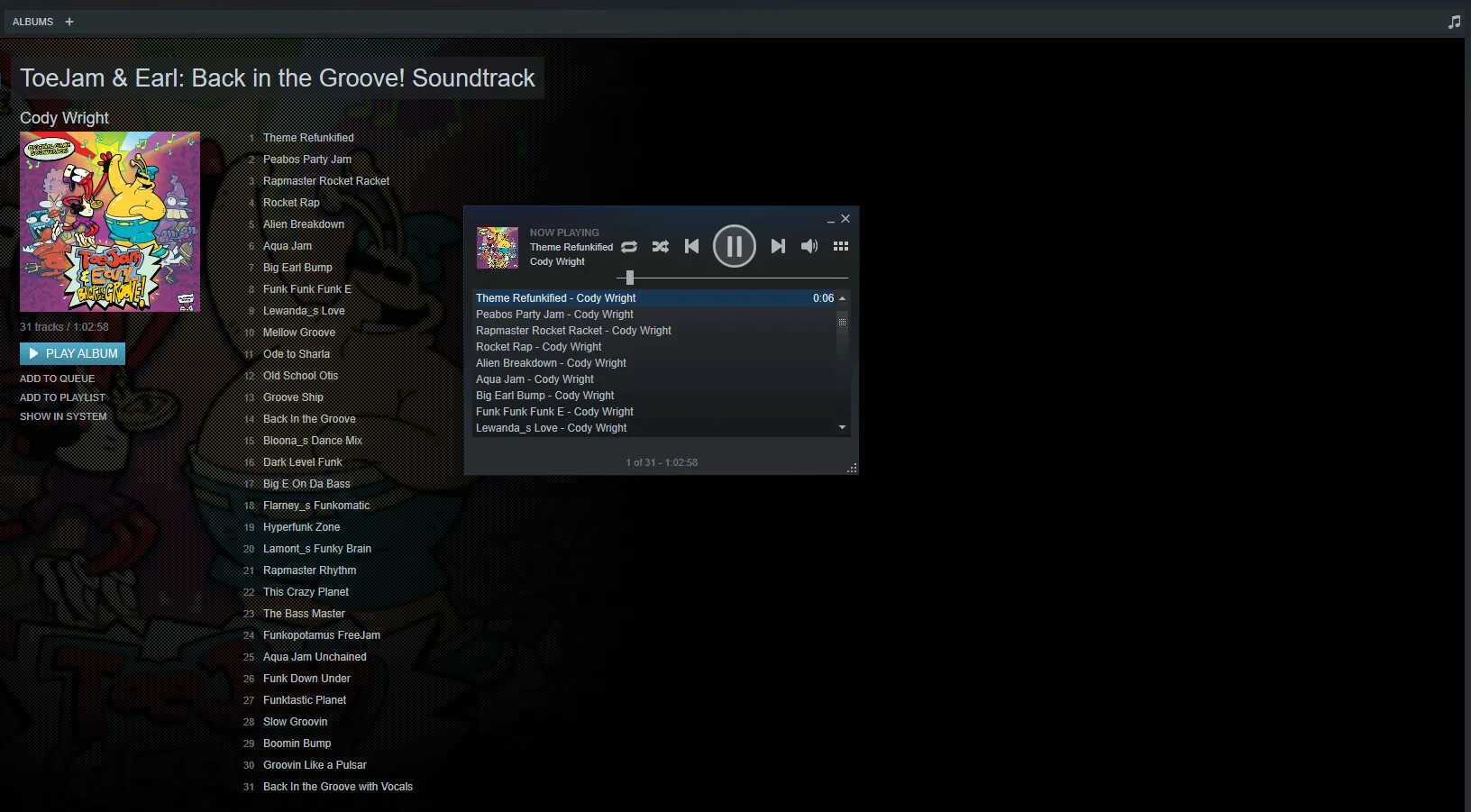Select track Back In the Groove with Vocals

click(x=338, y=787)
